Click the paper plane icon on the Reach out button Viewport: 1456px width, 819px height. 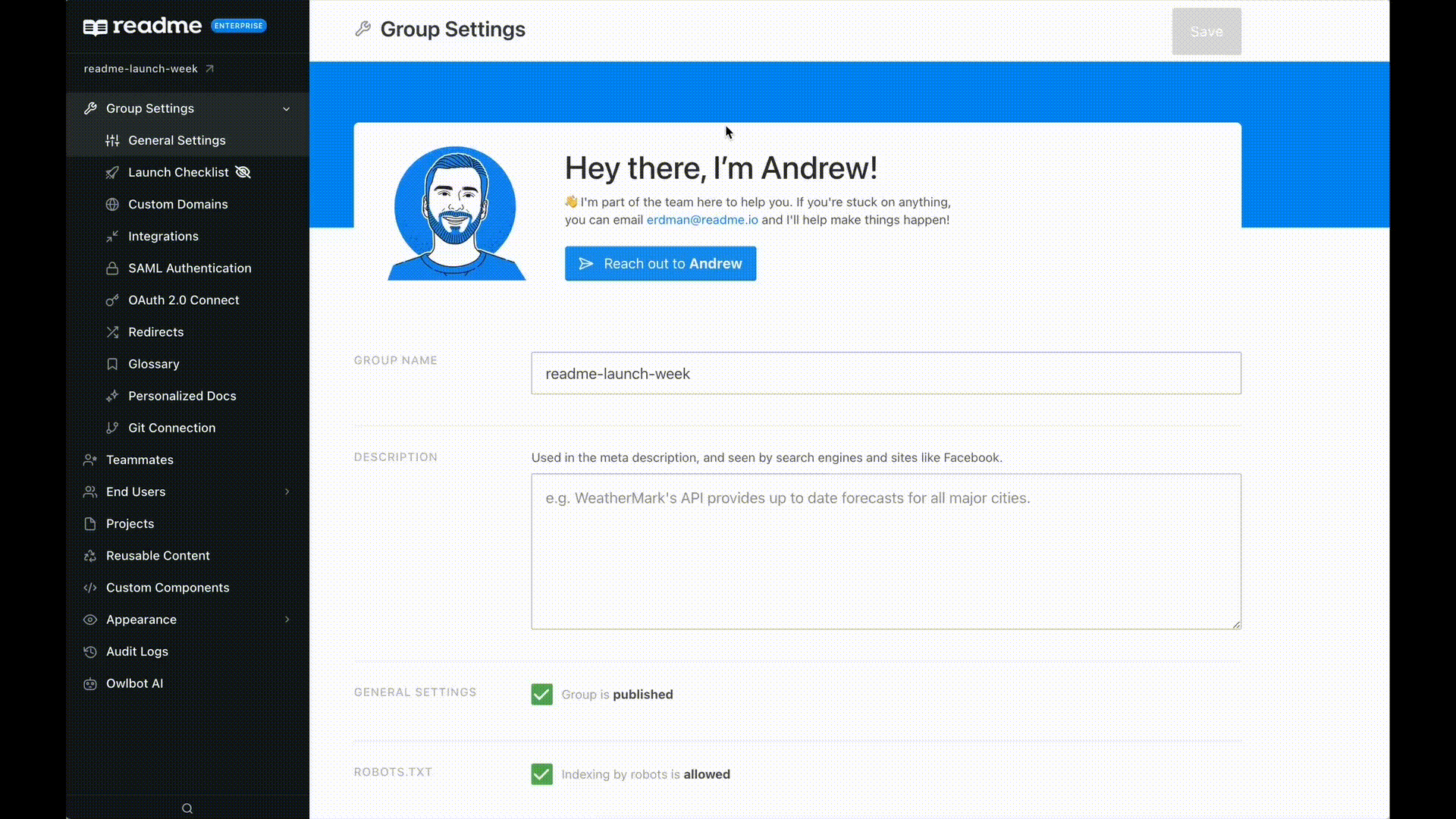tap(586, 264)
